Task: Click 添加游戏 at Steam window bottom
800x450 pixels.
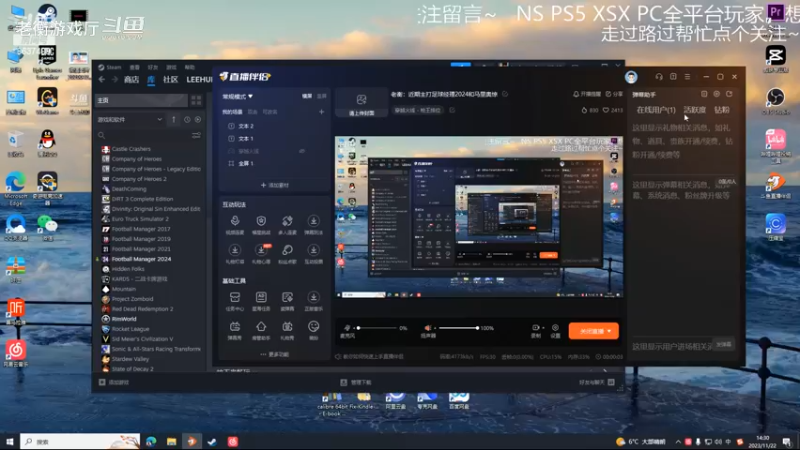Action: (114, 382)
